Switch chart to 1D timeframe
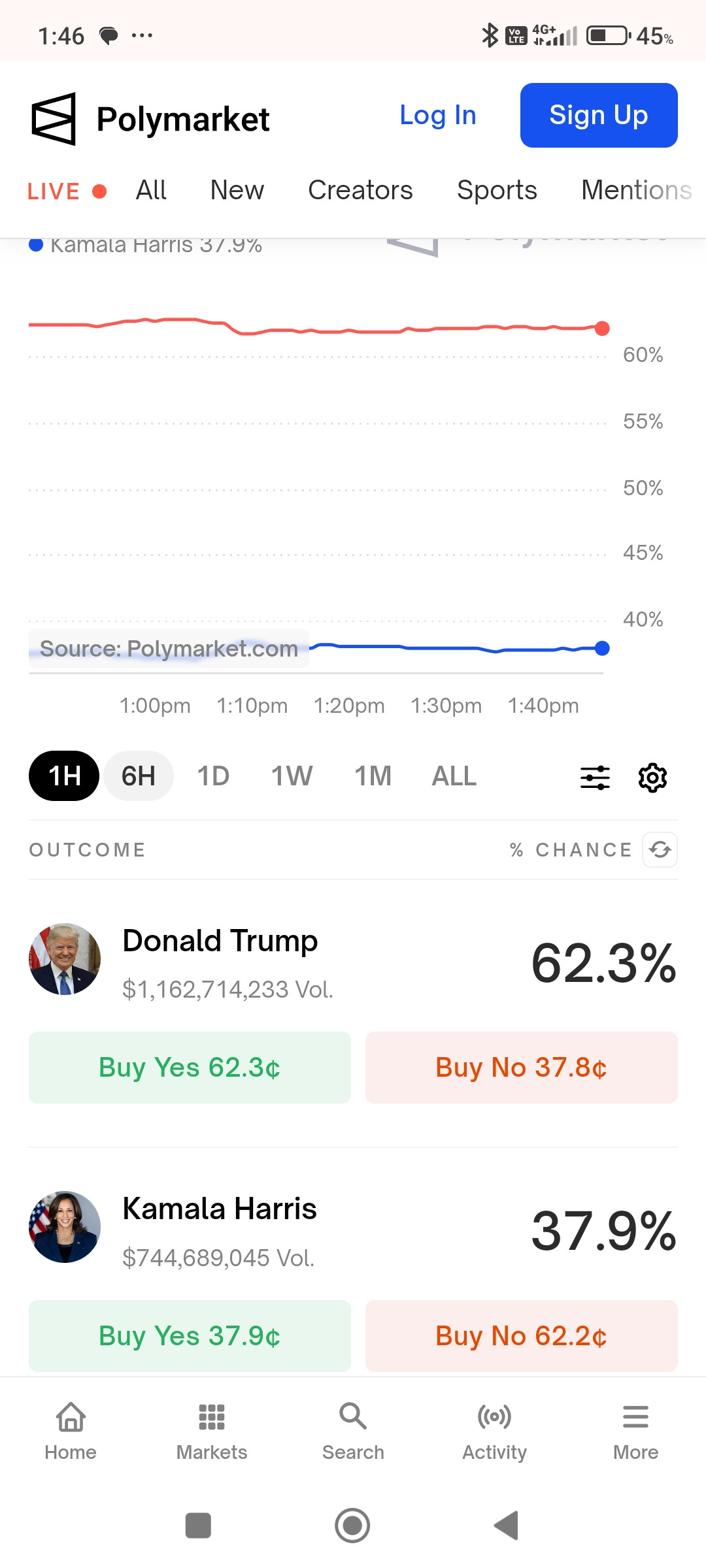Viewport: 706px width, 1568px height. tap(213, 776)
